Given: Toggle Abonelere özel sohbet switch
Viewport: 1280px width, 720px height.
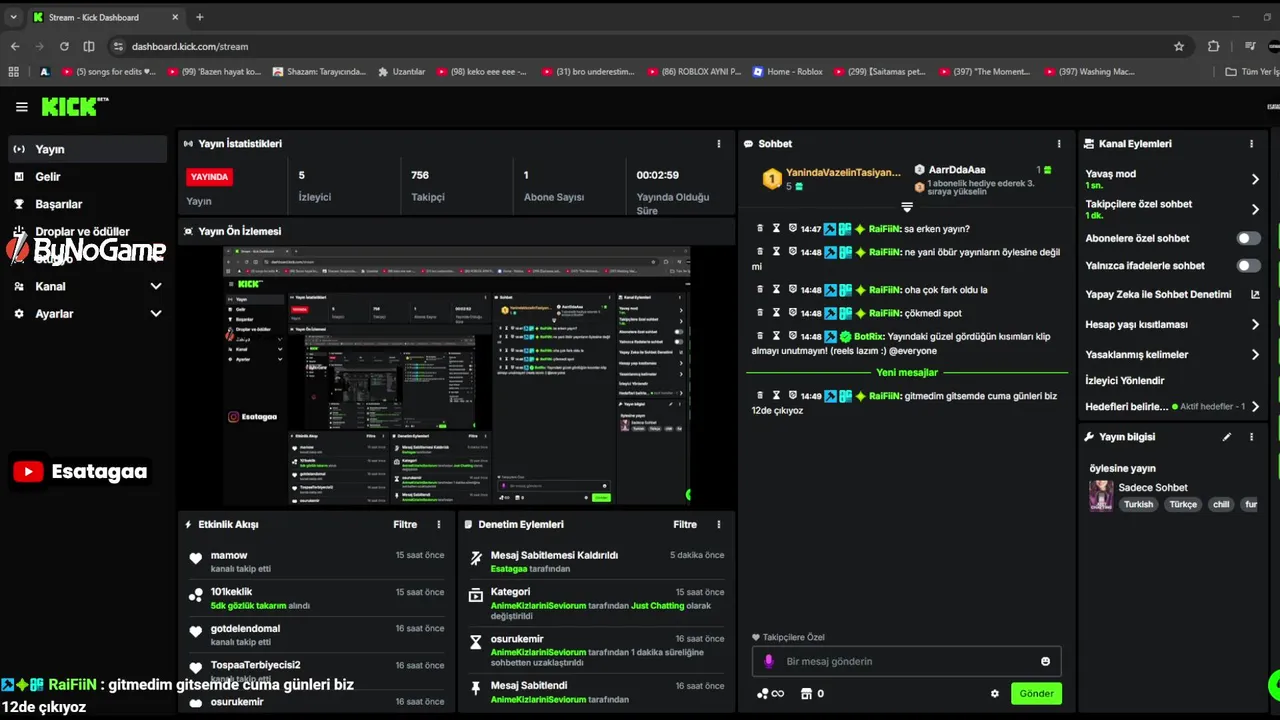Looking at the screenshot, I should (x=1249, y=238).
